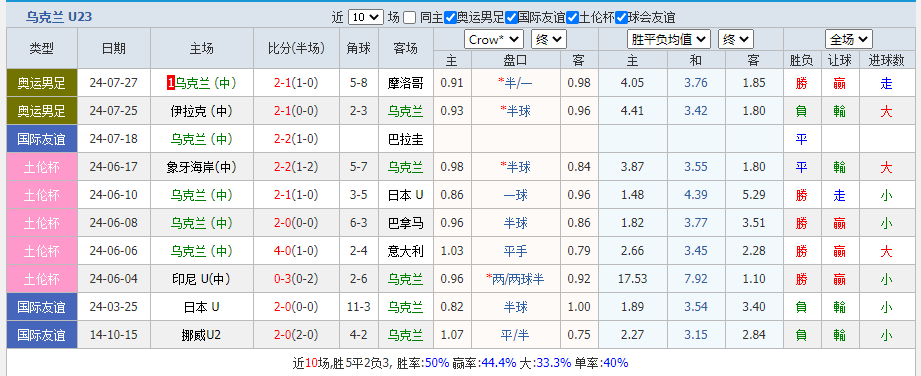921x376 pixels.
Task: Click the 比分(半场) column header
Action: pyautogui.click(x=296, y=49)
